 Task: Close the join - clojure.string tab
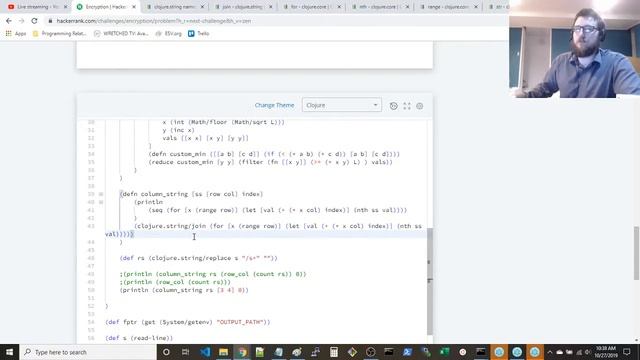click(x=271, y=7)
